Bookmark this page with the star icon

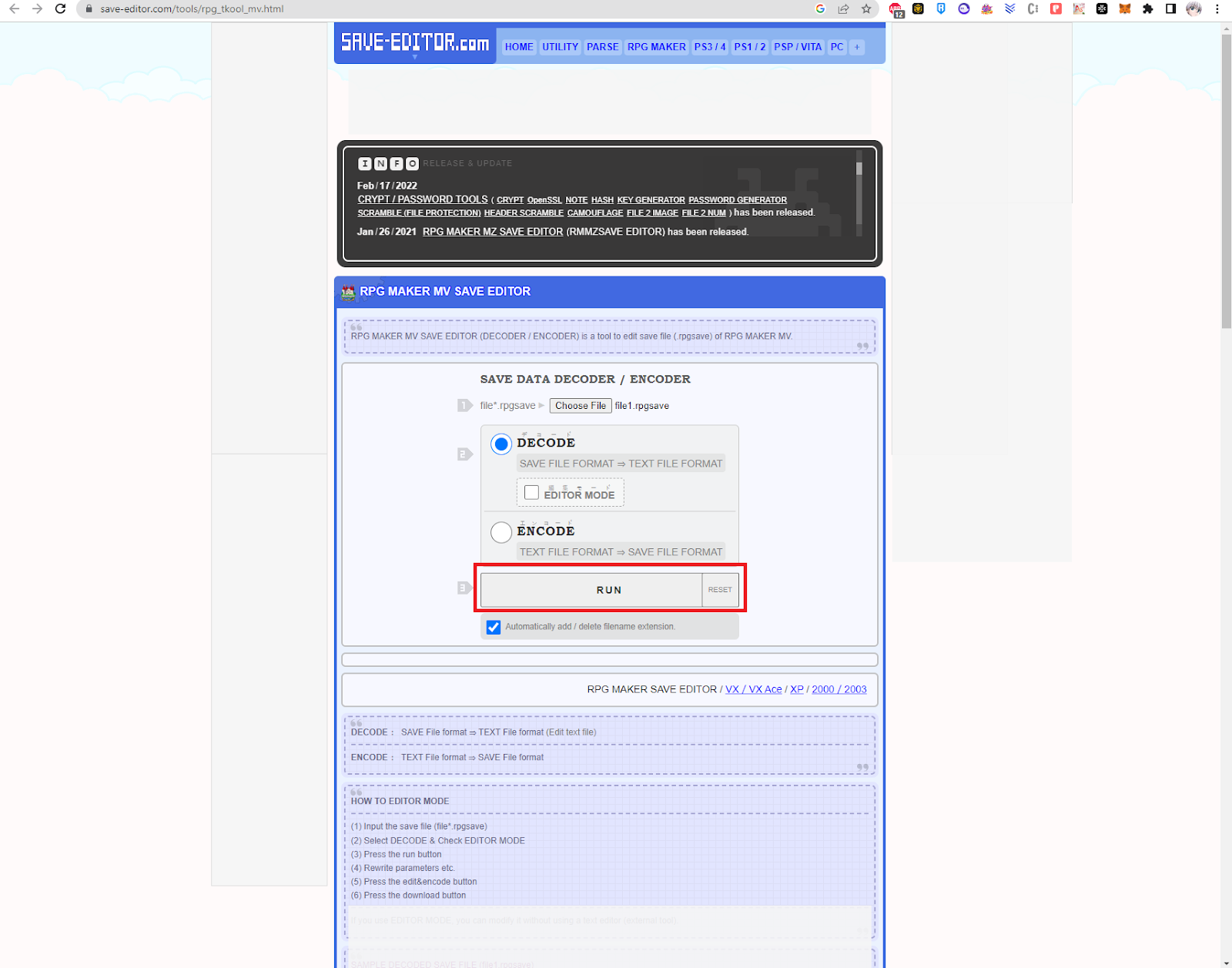point(866,9)
